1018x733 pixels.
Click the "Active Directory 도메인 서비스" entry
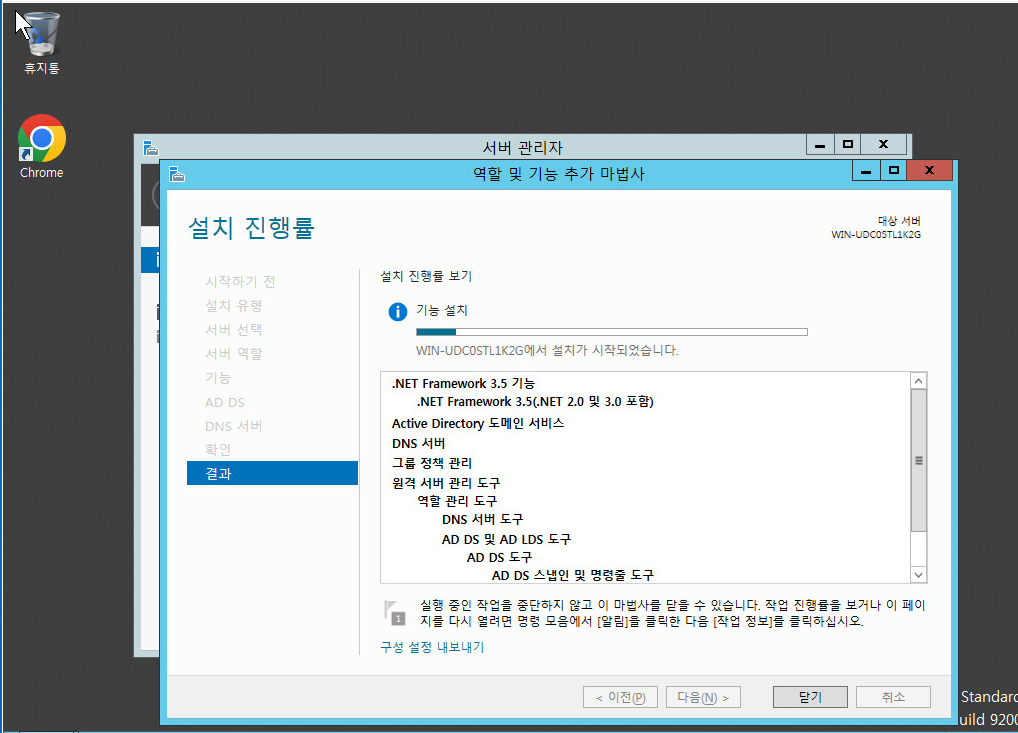point(478,423)
